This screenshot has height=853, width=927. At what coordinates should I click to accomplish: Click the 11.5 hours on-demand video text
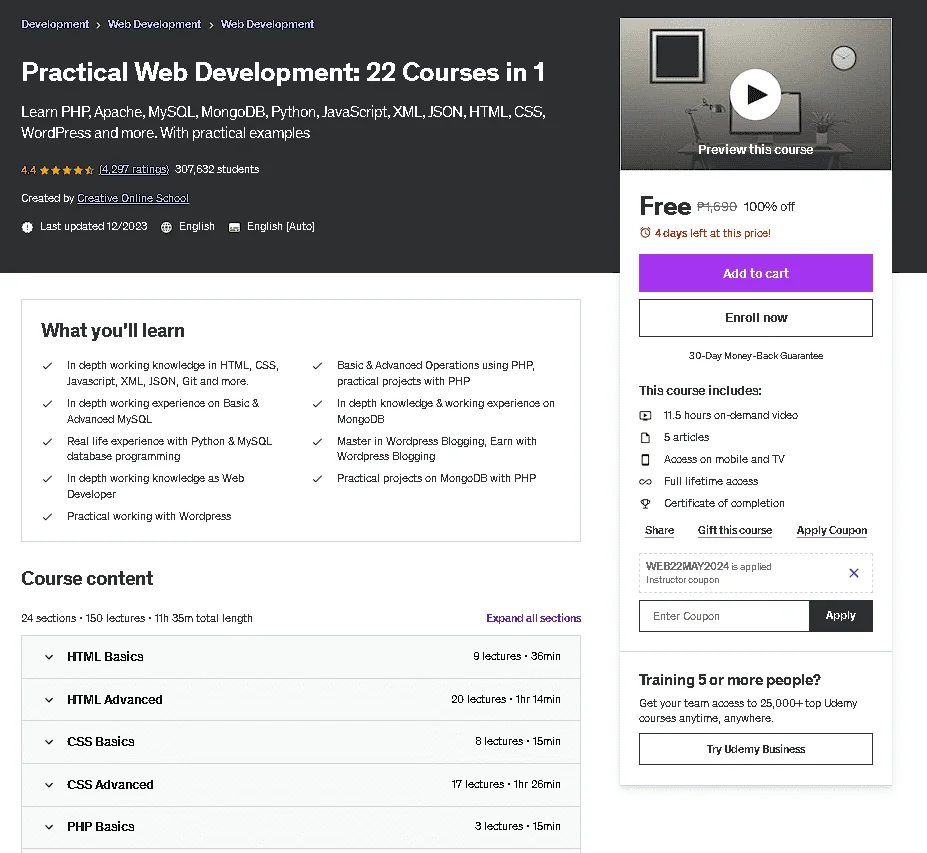(731, 415)
